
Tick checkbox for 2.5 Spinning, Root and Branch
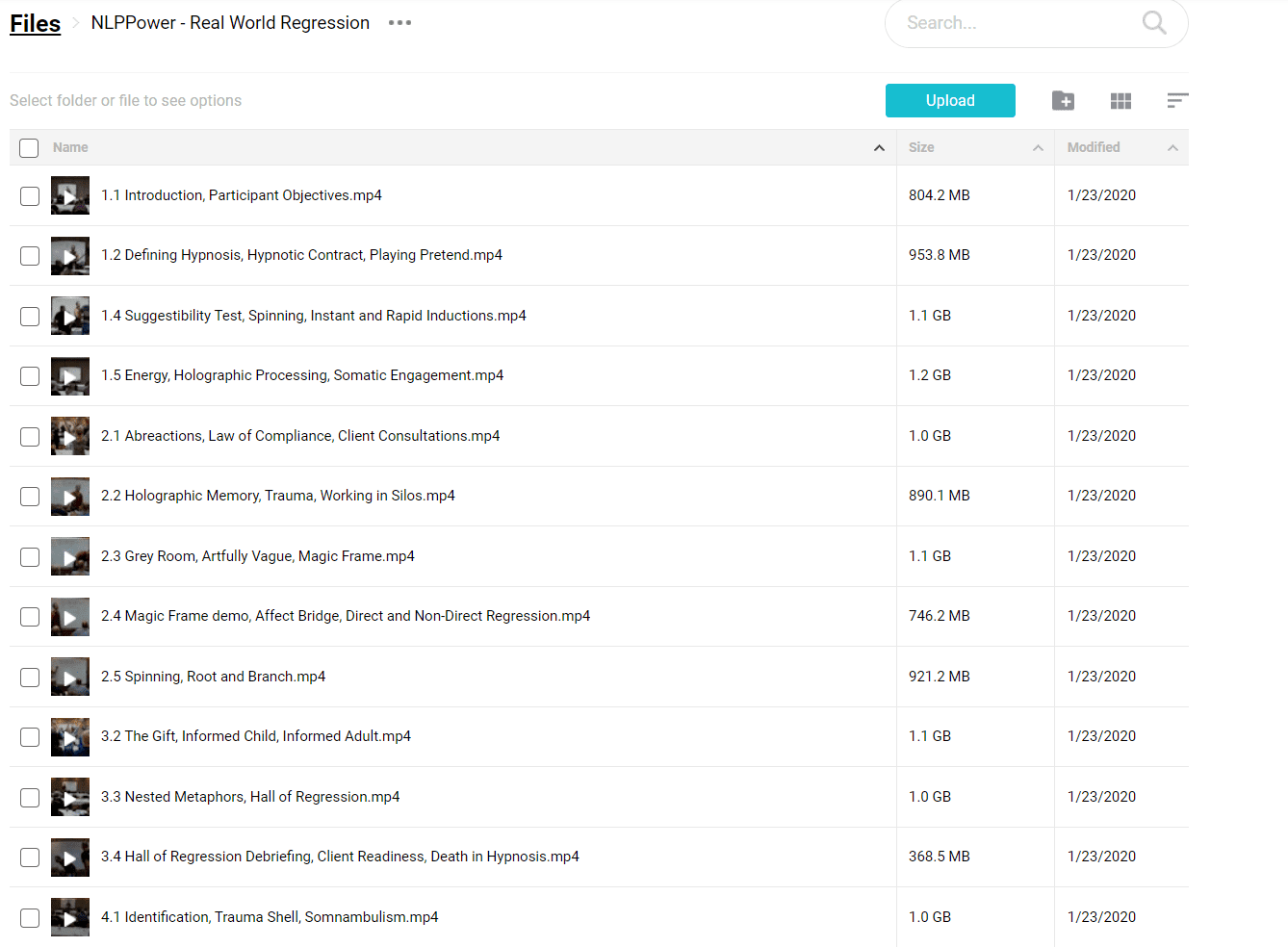30,678
